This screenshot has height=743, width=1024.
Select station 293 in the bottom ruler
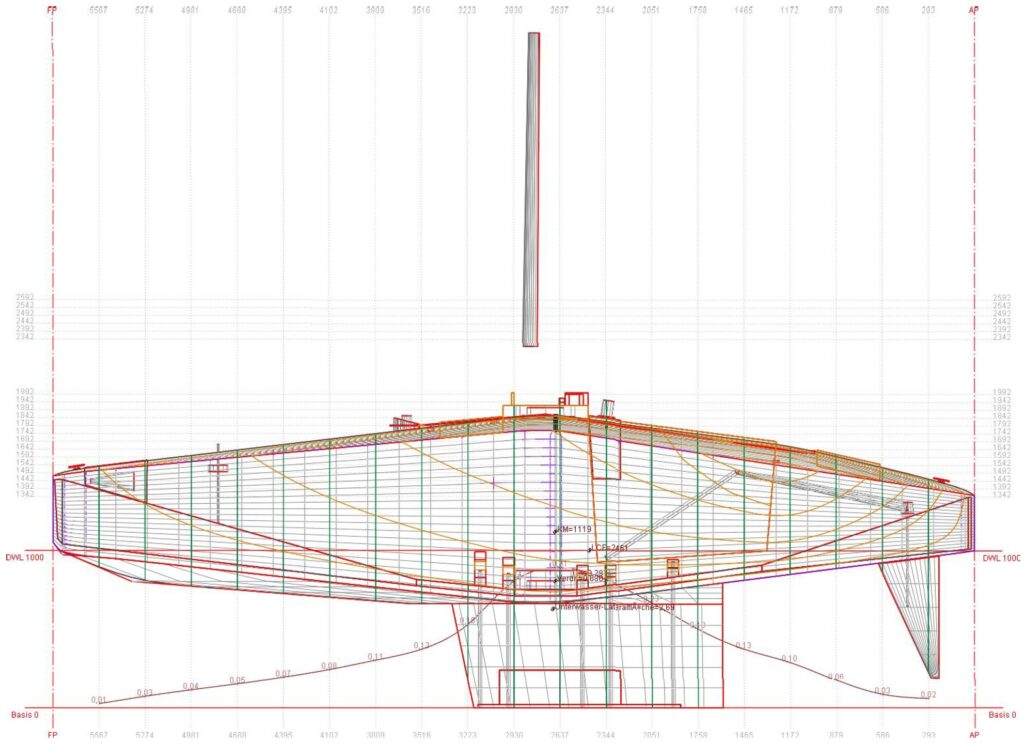[x=928, y=735]
